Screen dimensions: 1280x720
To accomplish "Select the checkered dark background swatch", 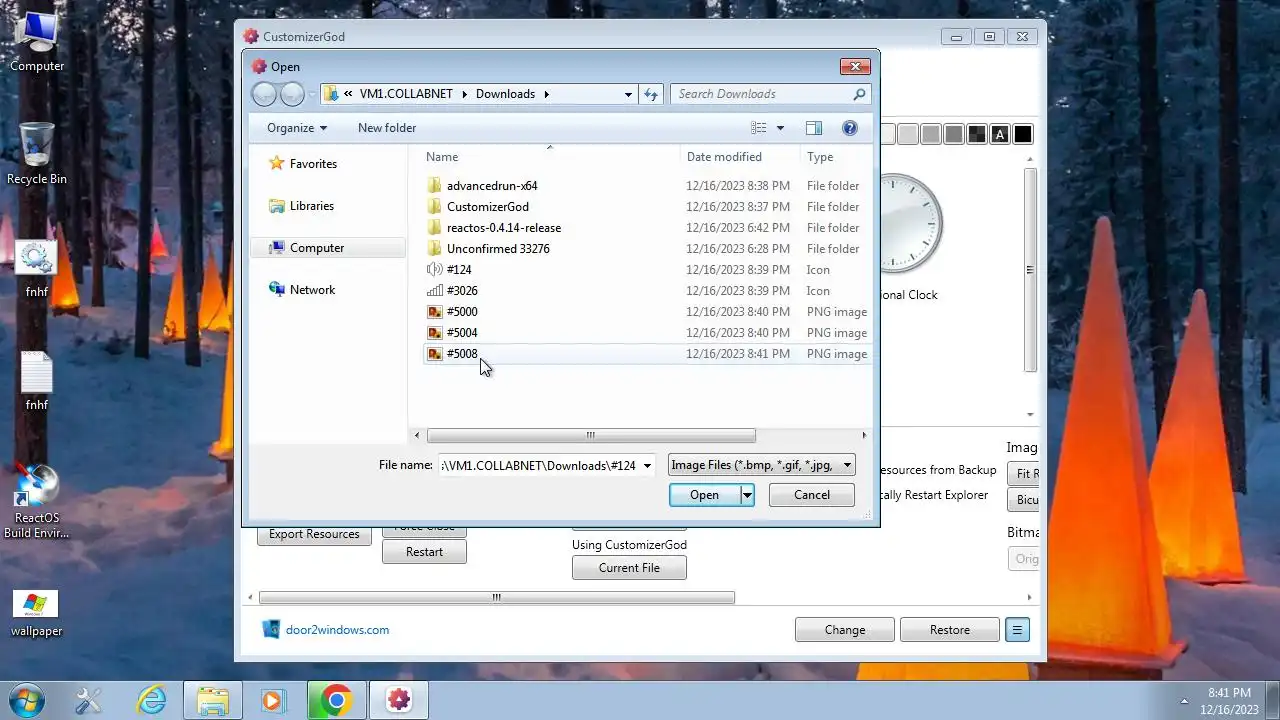I will 976,134.
